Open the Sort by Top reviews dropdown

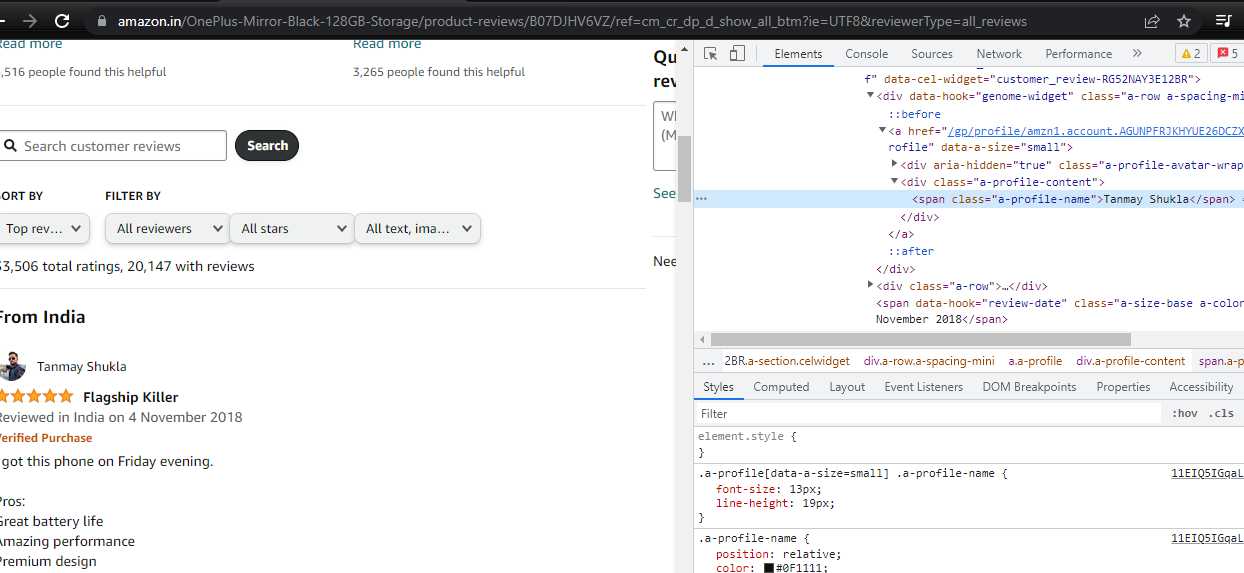[44, 229]
